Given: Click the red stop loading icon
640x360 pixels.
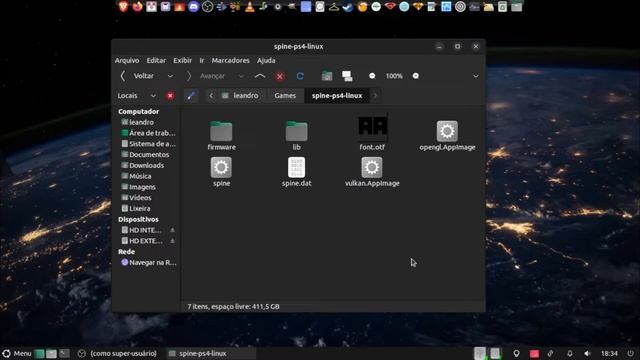Looking at the screenshot, I should coord(280,76).
